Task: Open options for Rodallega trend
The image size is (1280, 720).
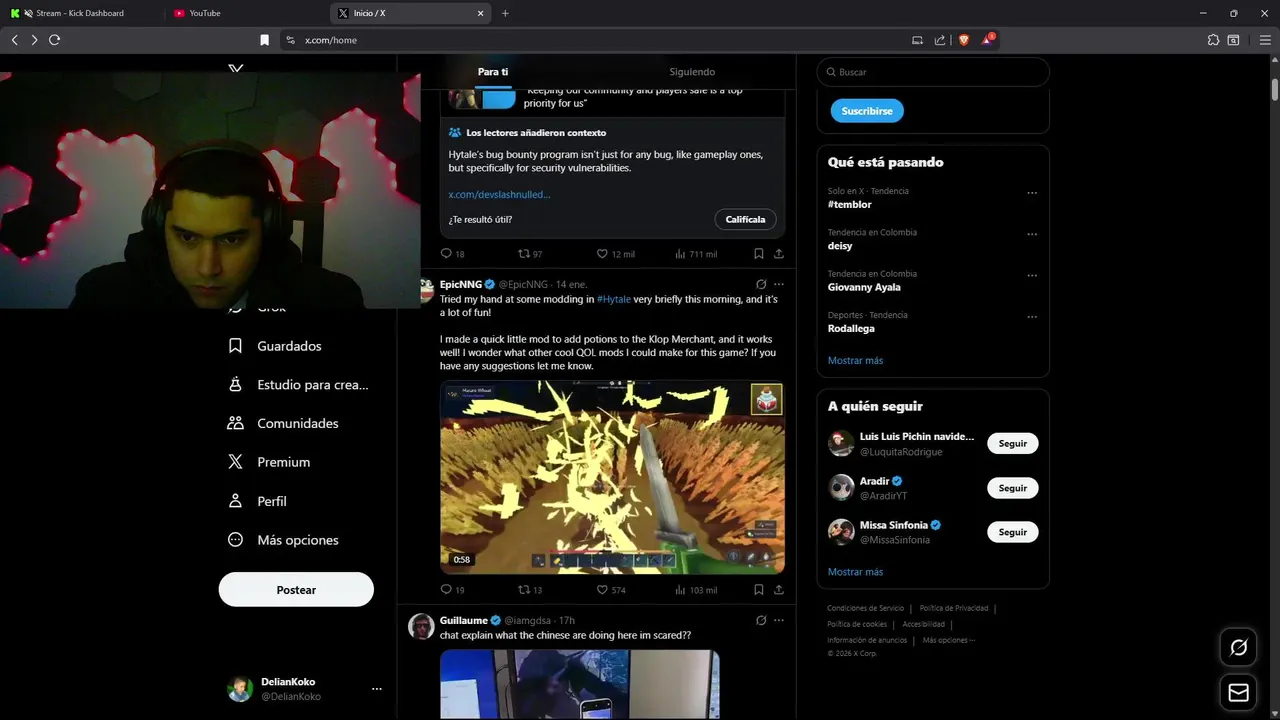Action: coord(1032,317)
